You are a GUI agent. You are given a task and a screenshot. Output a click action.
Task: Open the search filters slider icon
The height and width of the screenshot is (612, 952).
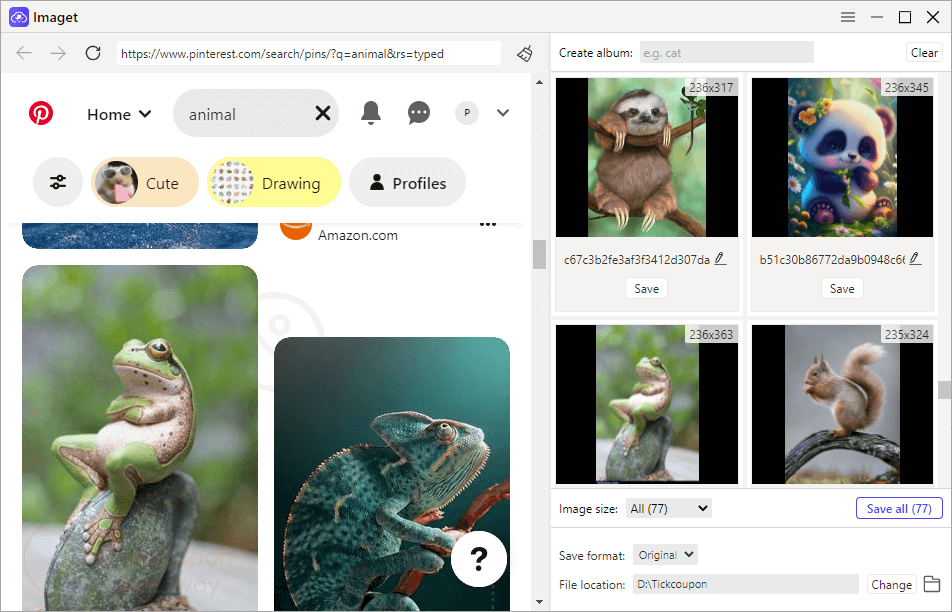(x=58, y=182)
